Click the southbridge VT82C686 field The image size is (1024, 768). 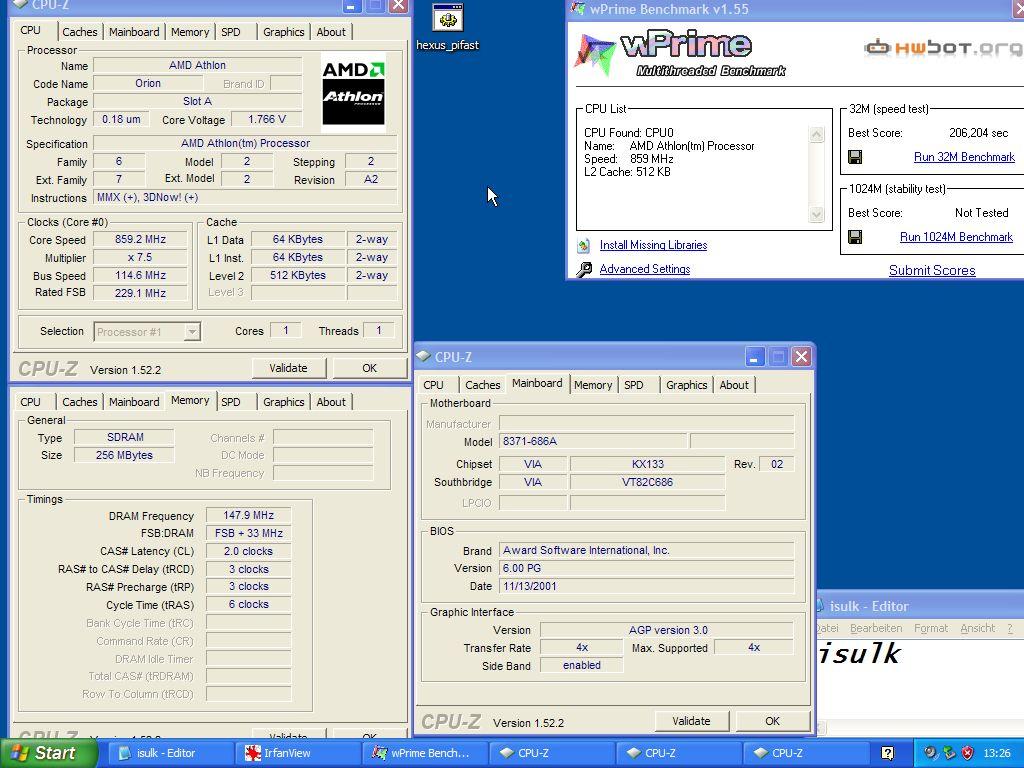point(647,483)
